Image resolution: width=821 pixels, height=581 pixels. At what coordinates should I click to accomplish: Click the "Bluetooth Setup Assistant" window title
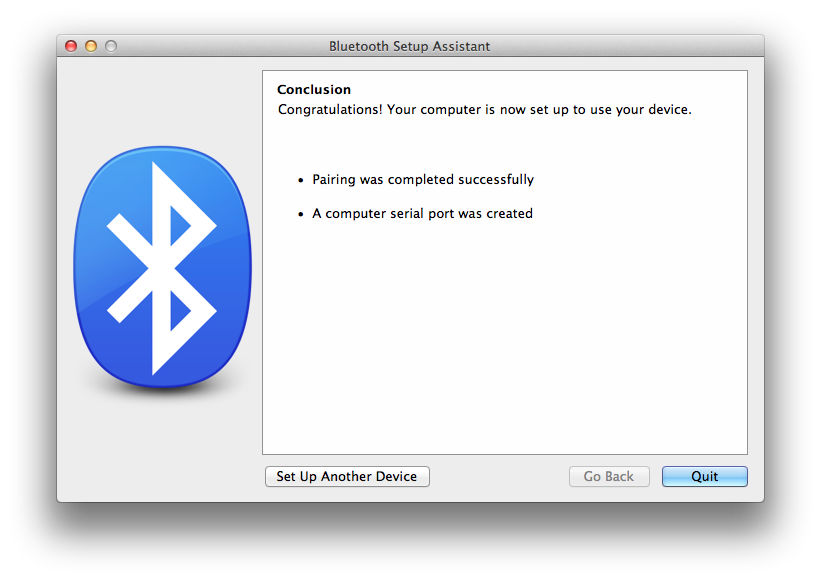pyautogui.click(x=409, y=47)
